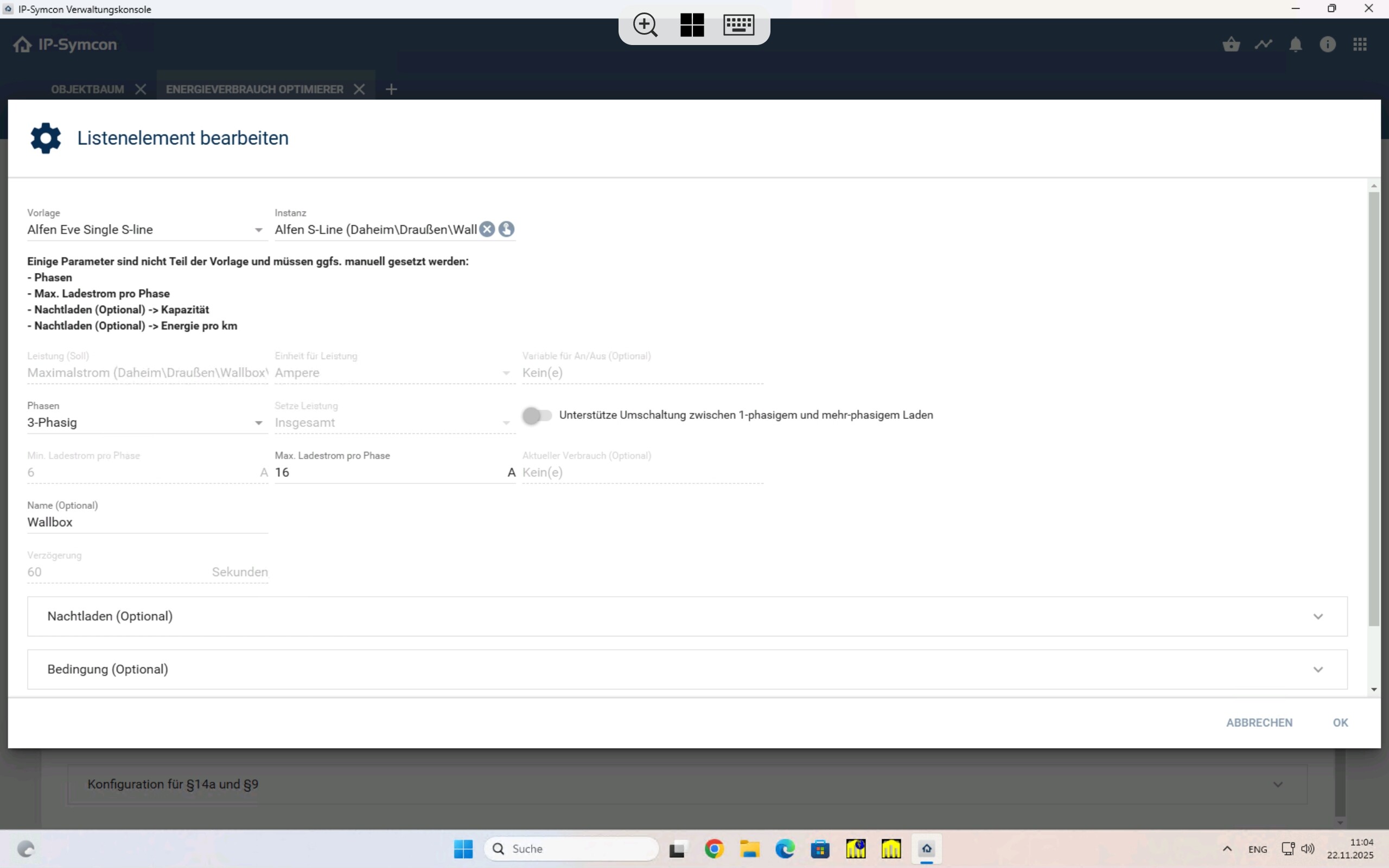Image resolution: width=1389 pixels, height=868 pixels.
Task: Click the zoom magnifier icon in top toolbar
Action: click(x=645, y=25)
